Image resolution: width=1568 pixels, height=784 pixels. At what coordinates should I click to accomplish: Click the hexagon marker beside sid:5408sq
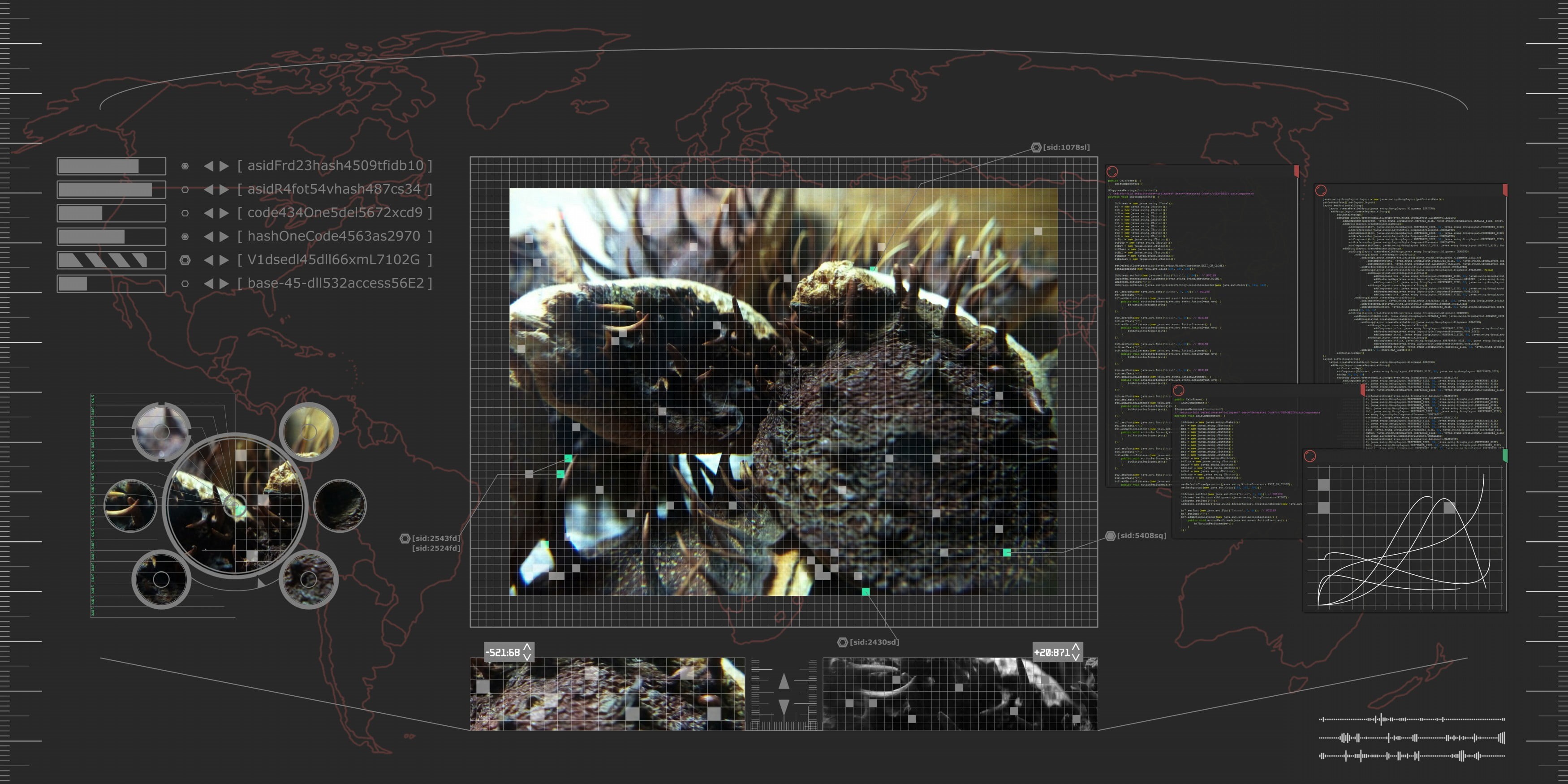[1110, 536]
